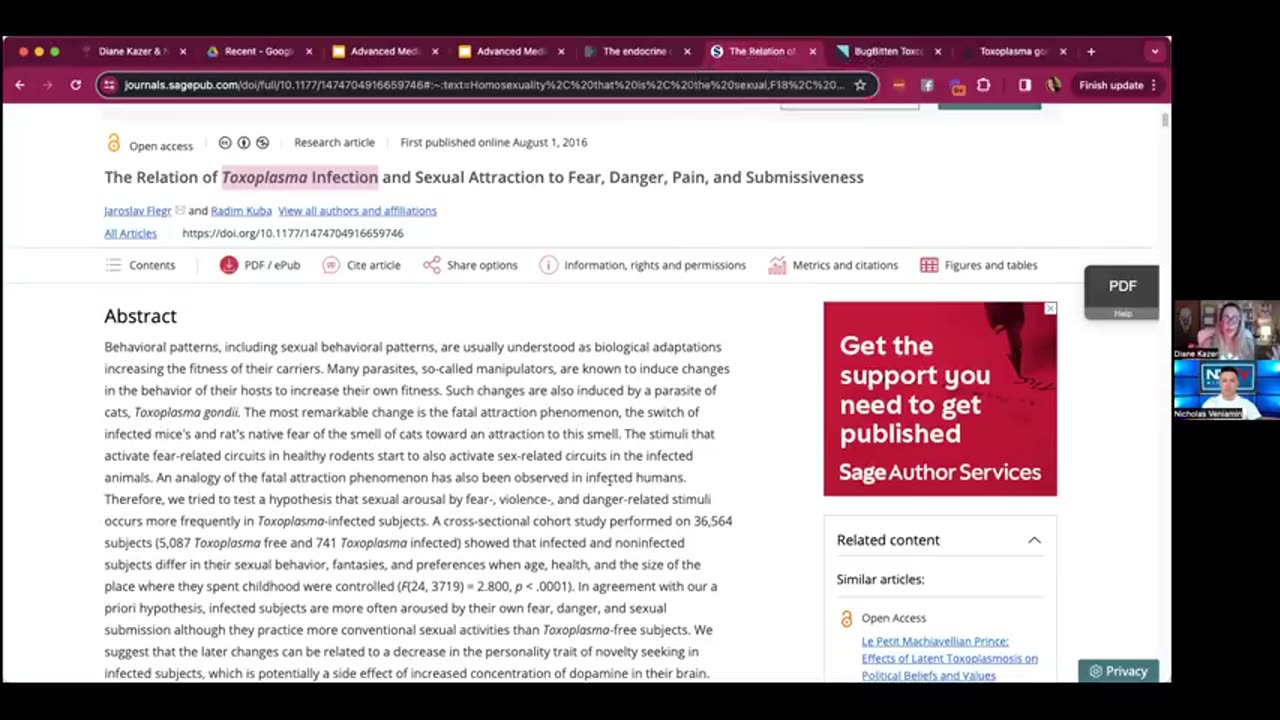
Task: Close the Relation of tab
Action: click(x=812, y=51)
